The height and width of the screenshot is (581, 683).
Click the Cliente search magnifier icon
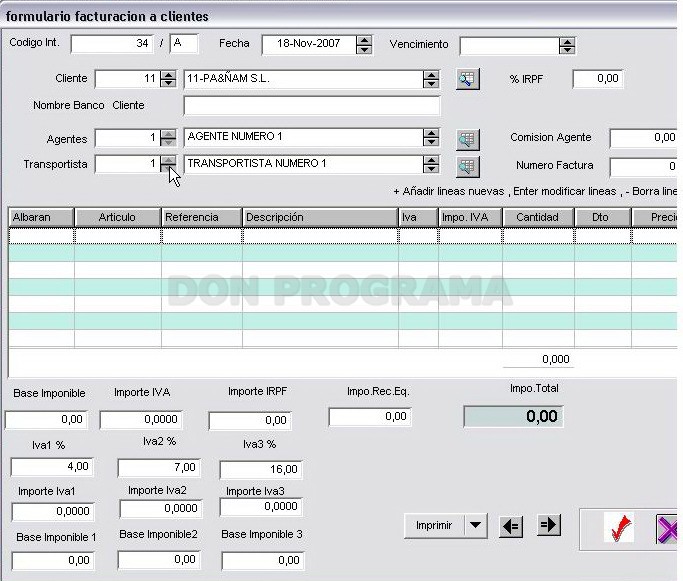point(467,79)
